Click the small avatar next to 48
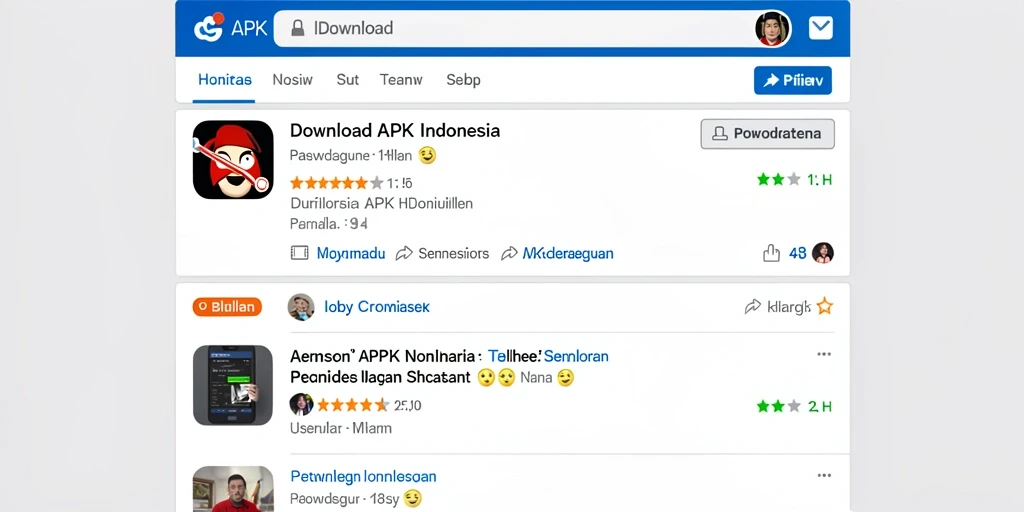 pos(823,253)
